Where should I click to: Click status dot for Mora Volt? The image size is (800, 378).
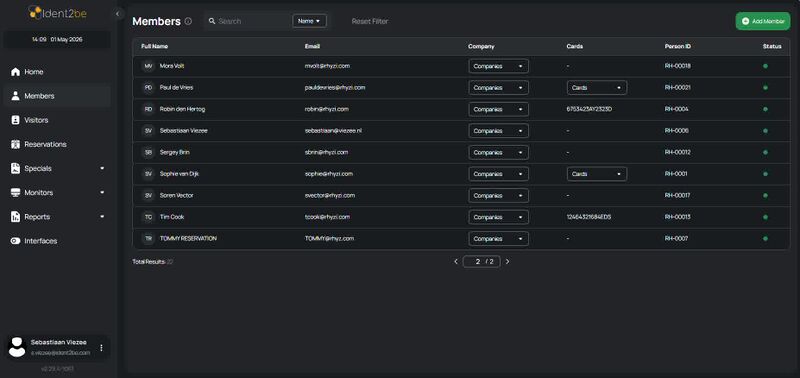[x=765, y=66]
